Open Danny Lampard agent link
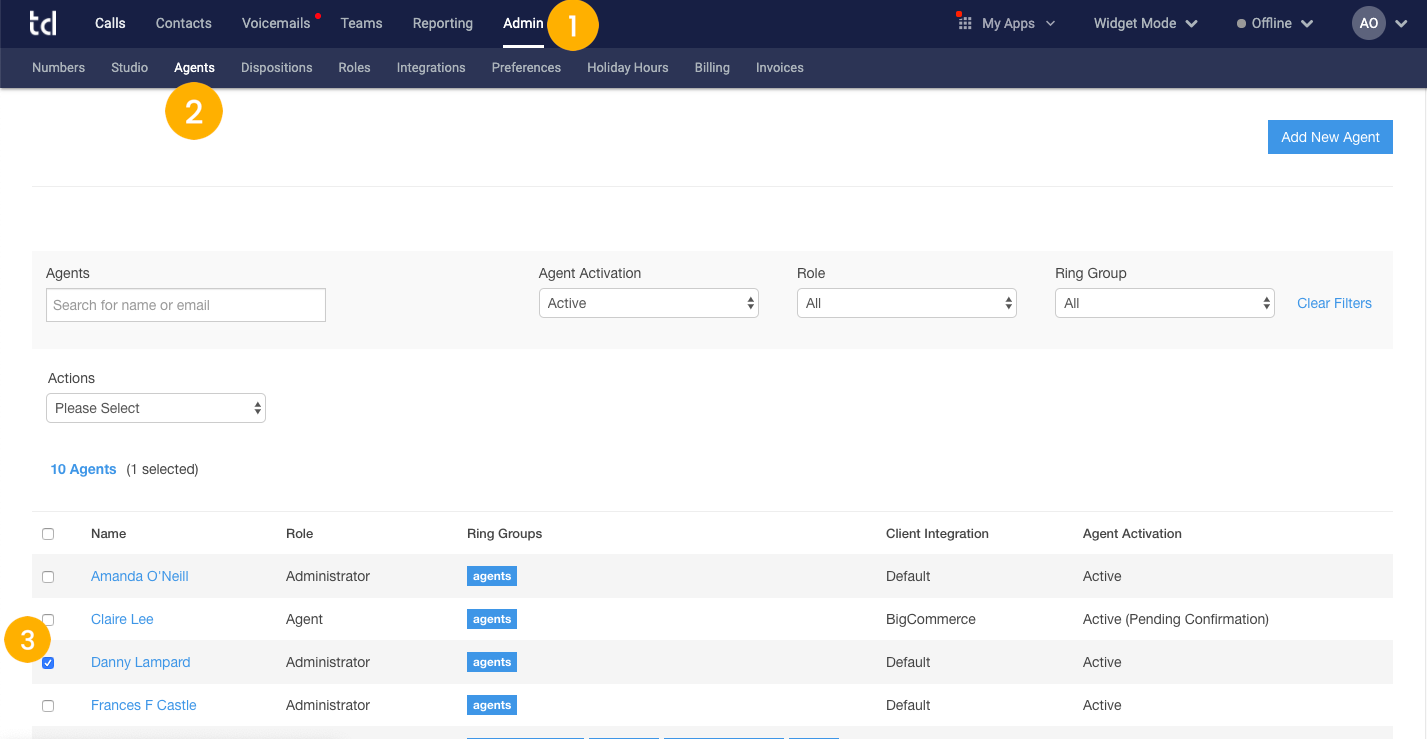The image size is (1427, 739). coord(140,662)
